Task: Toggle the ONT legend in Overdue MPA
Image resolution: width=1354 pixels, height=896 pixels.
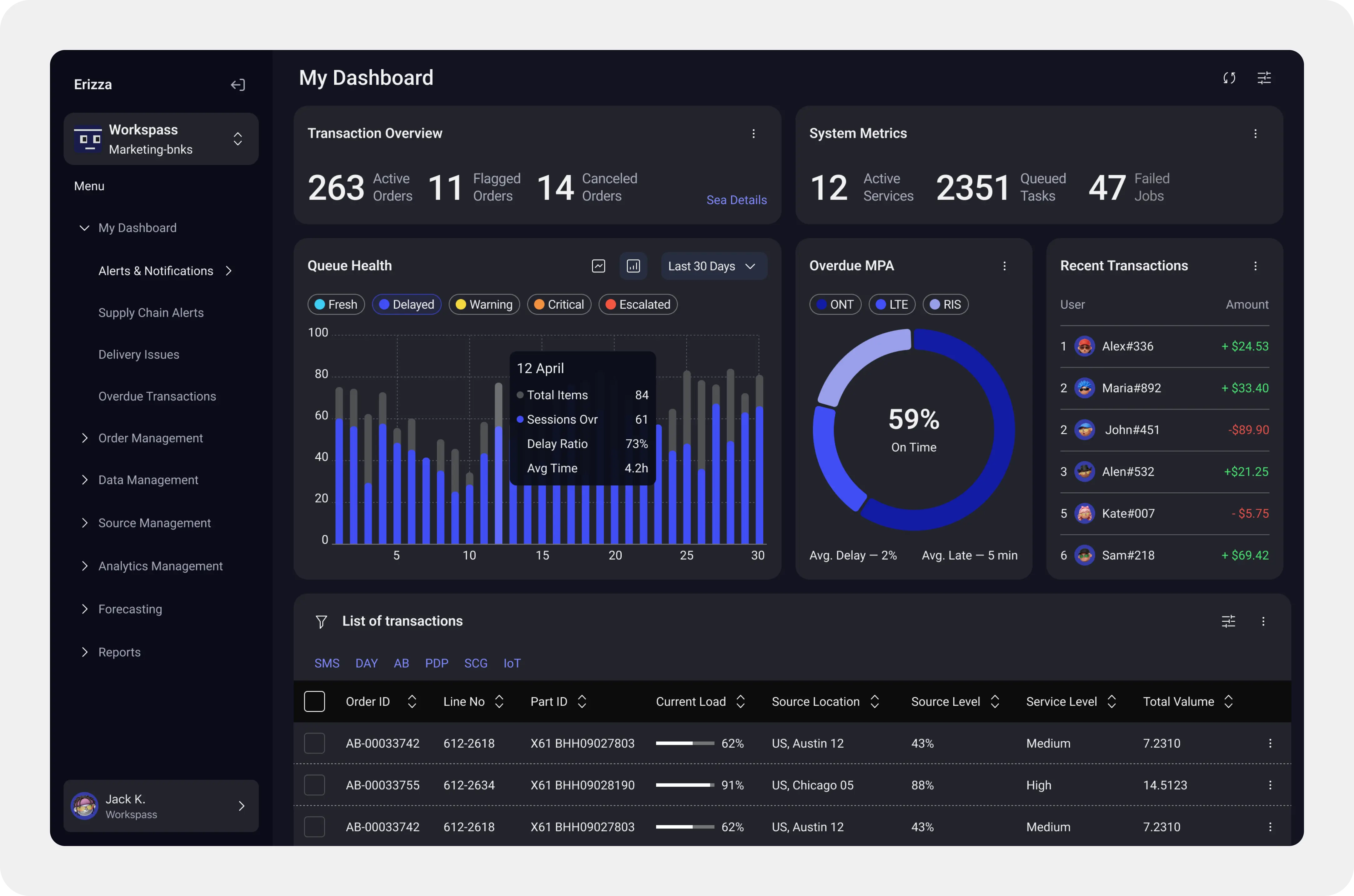Action: (x=835, y=305)
